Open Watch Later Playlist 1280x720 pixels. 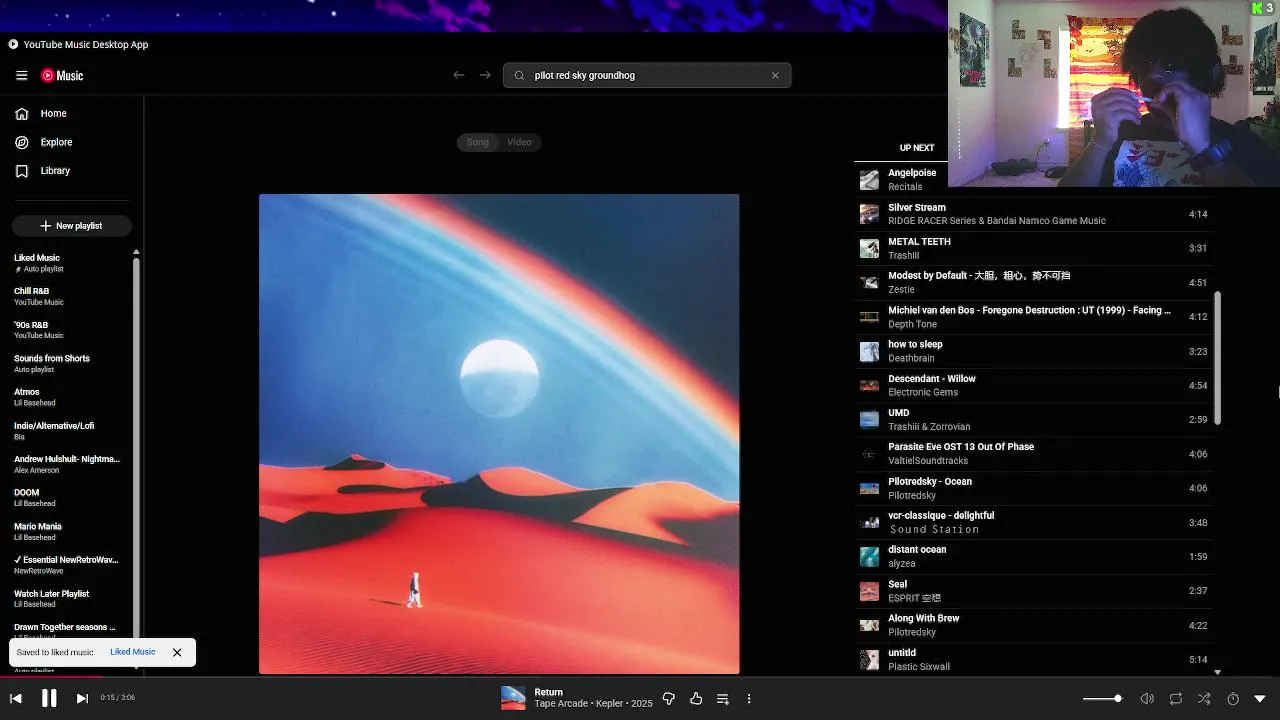tap(68, 598)
